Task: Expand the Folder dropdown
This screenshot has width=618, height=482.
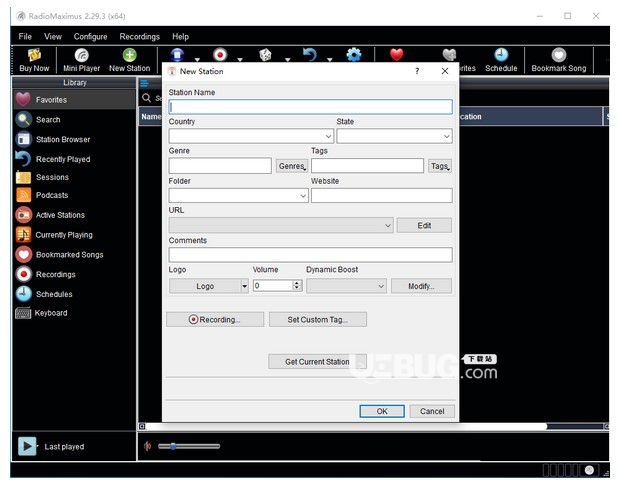Action: pos(303,195)
